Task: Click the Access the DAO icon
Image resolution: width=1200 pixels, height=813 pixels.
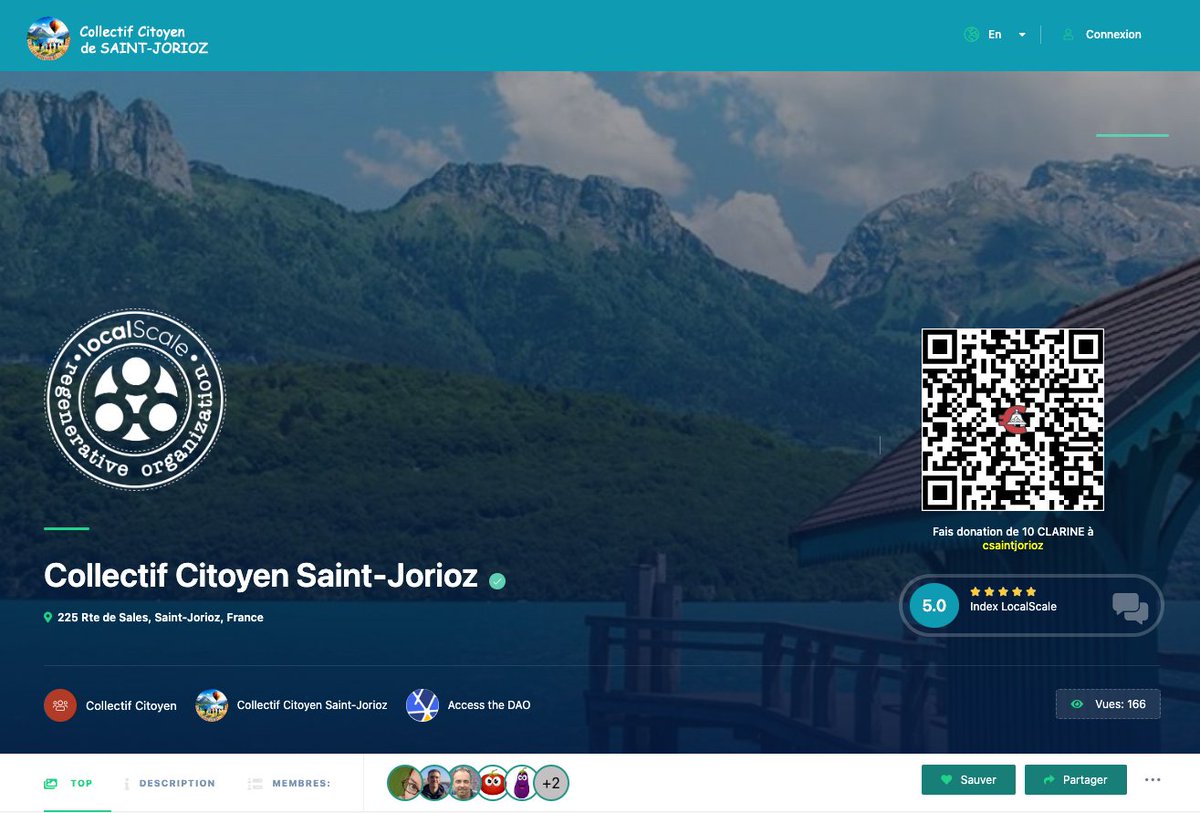Action: [422, 705]
